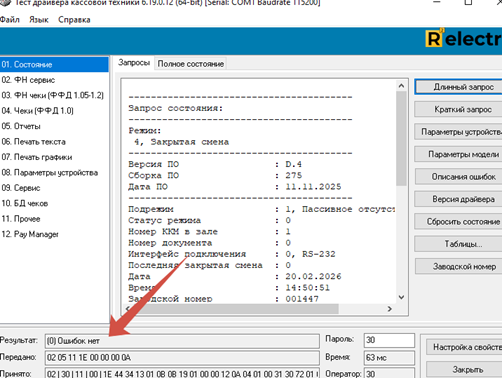Click the 'Запрос состояния:' heading
This screenshot has height=378, width=502.
176,108
